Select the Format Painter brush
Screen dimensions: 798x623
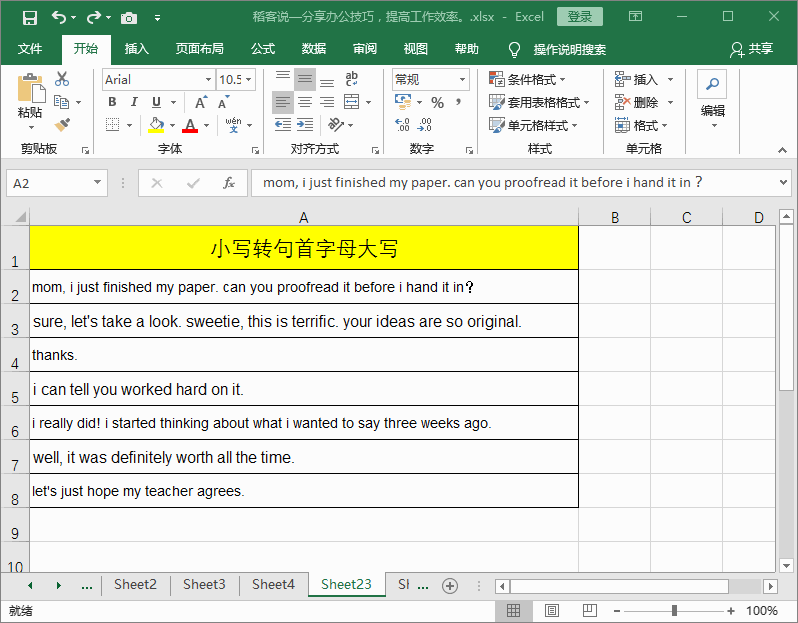tap(62, 125)
